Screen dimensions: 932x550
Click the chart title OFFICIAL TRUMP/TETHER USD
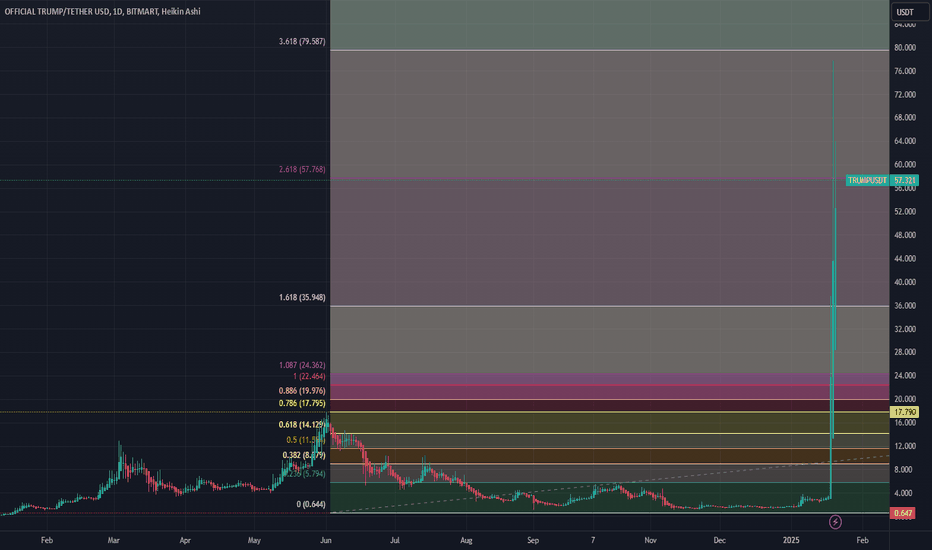[56, 11]
